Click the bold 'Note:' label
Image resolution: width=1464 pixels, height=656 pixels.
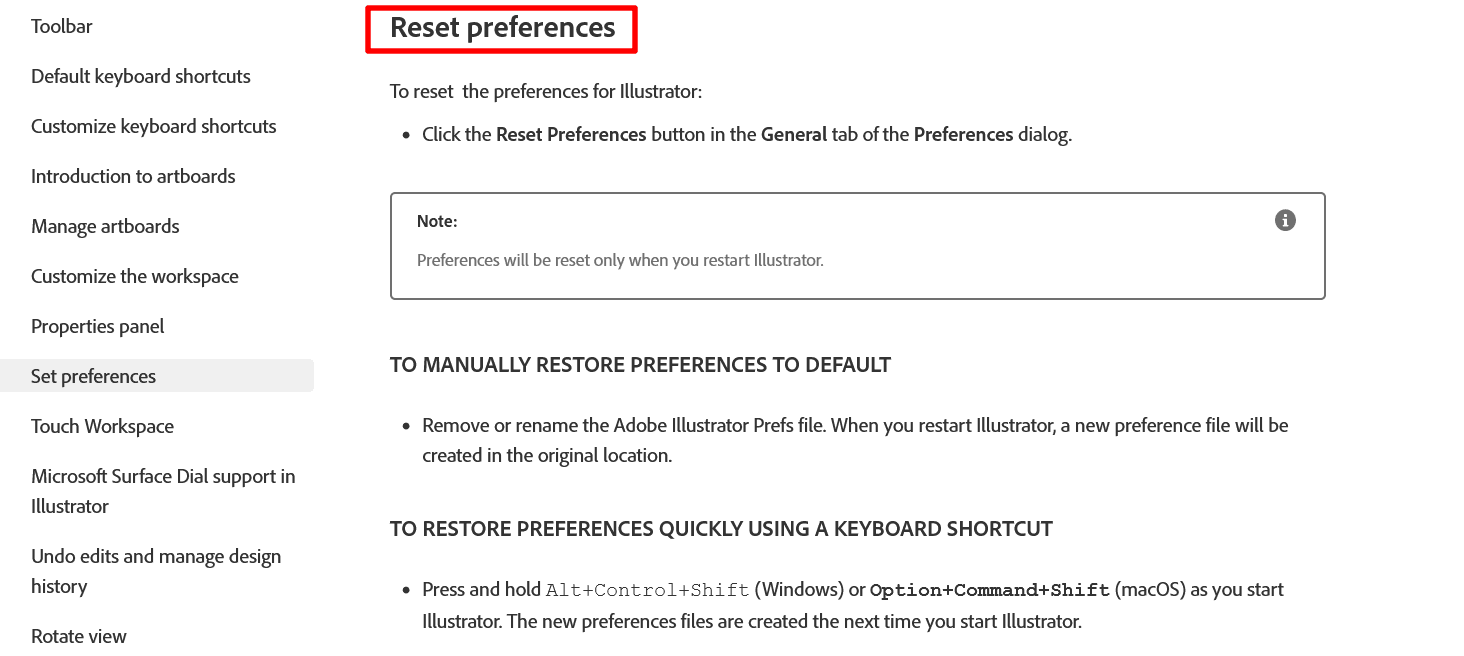437,222
